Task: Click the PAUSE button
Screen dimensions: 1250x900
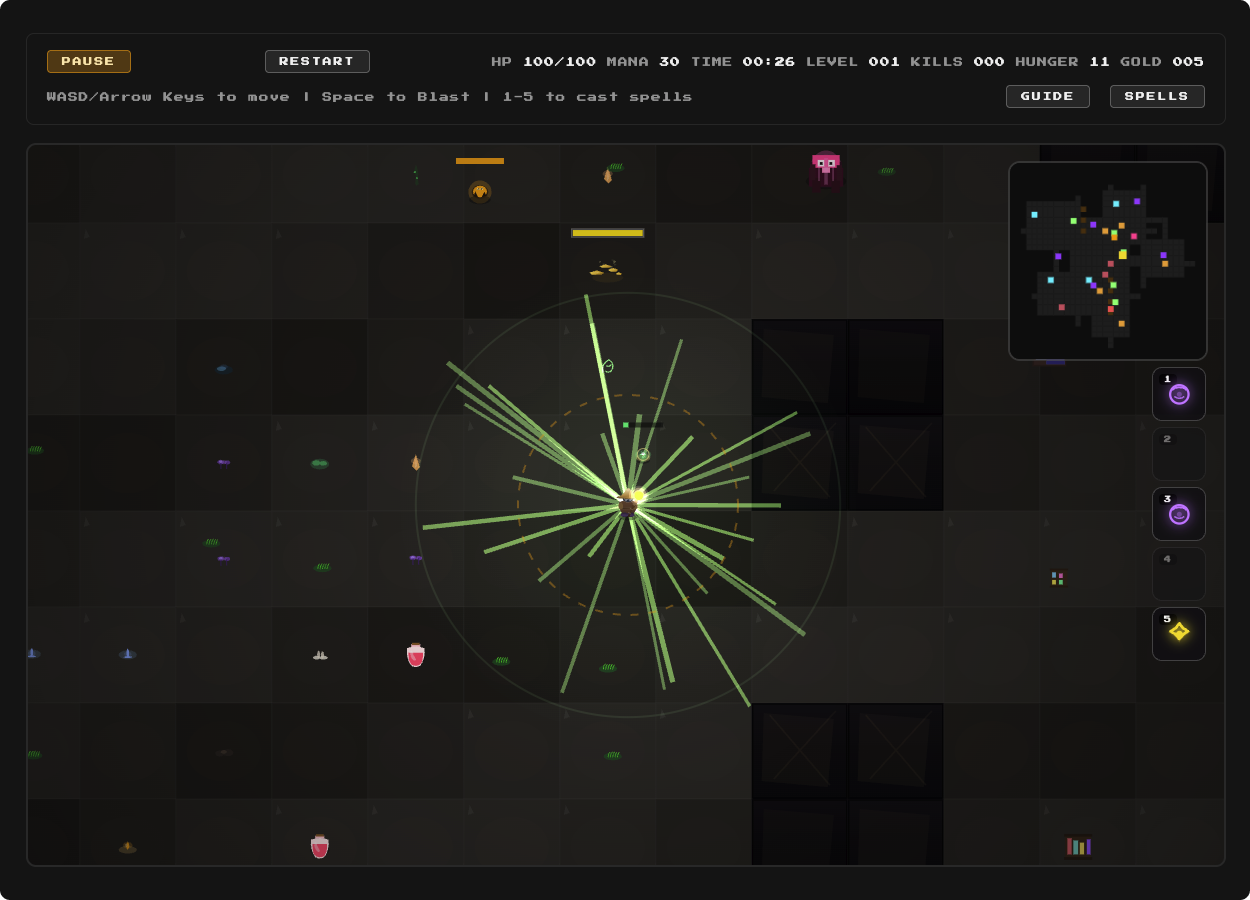Action: [89, 62]
